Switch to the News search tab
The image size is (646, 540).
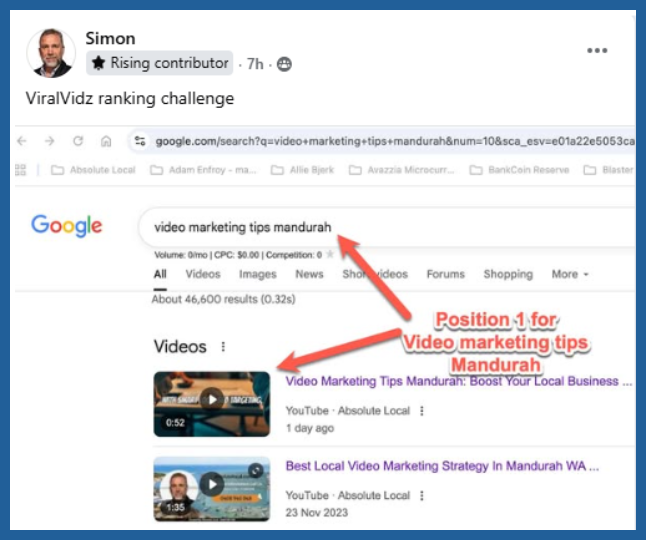pos(309,274)
